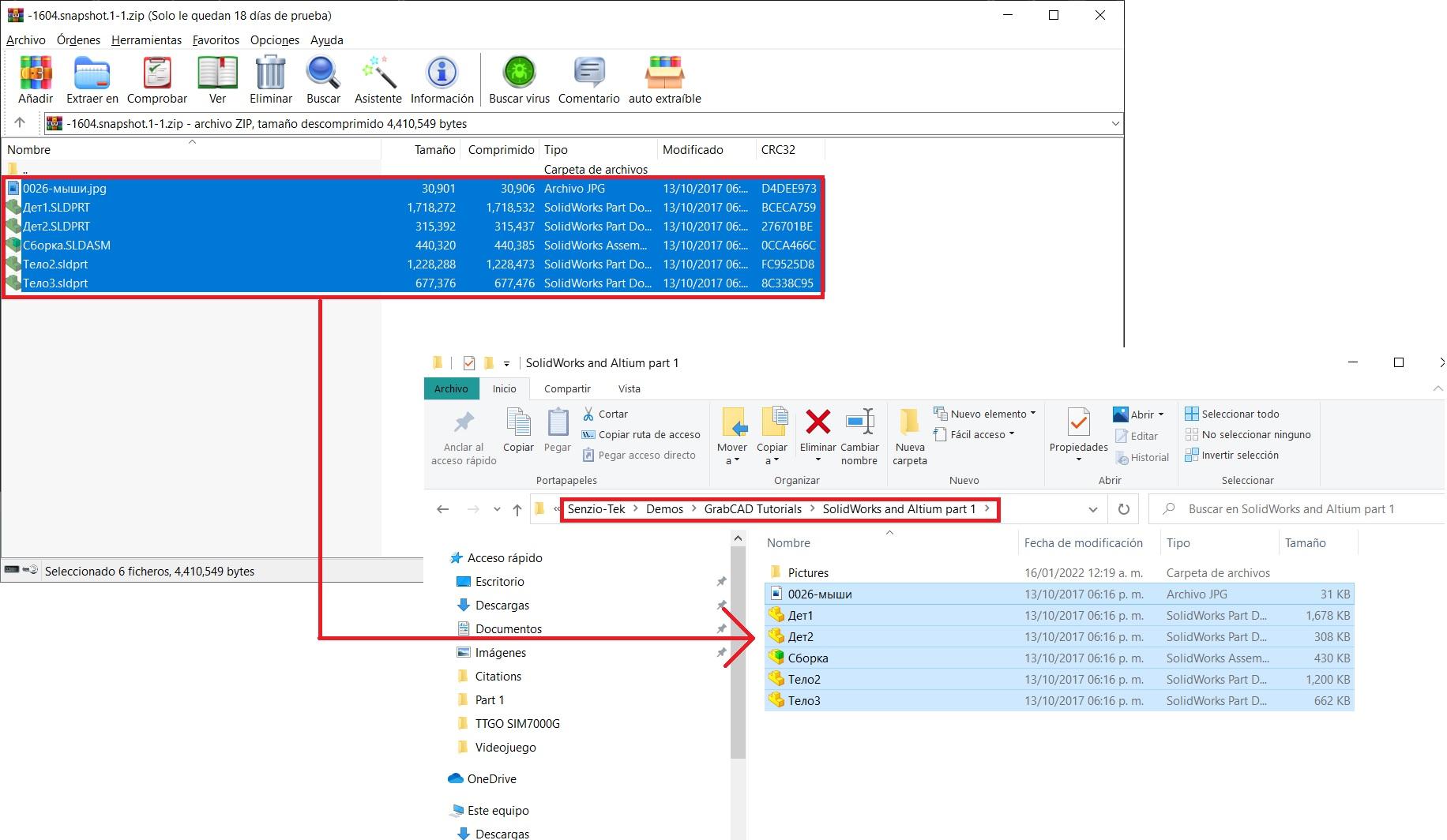Click Historial in Abrir group
The image size is (1447, 840).
[1142, 457]
